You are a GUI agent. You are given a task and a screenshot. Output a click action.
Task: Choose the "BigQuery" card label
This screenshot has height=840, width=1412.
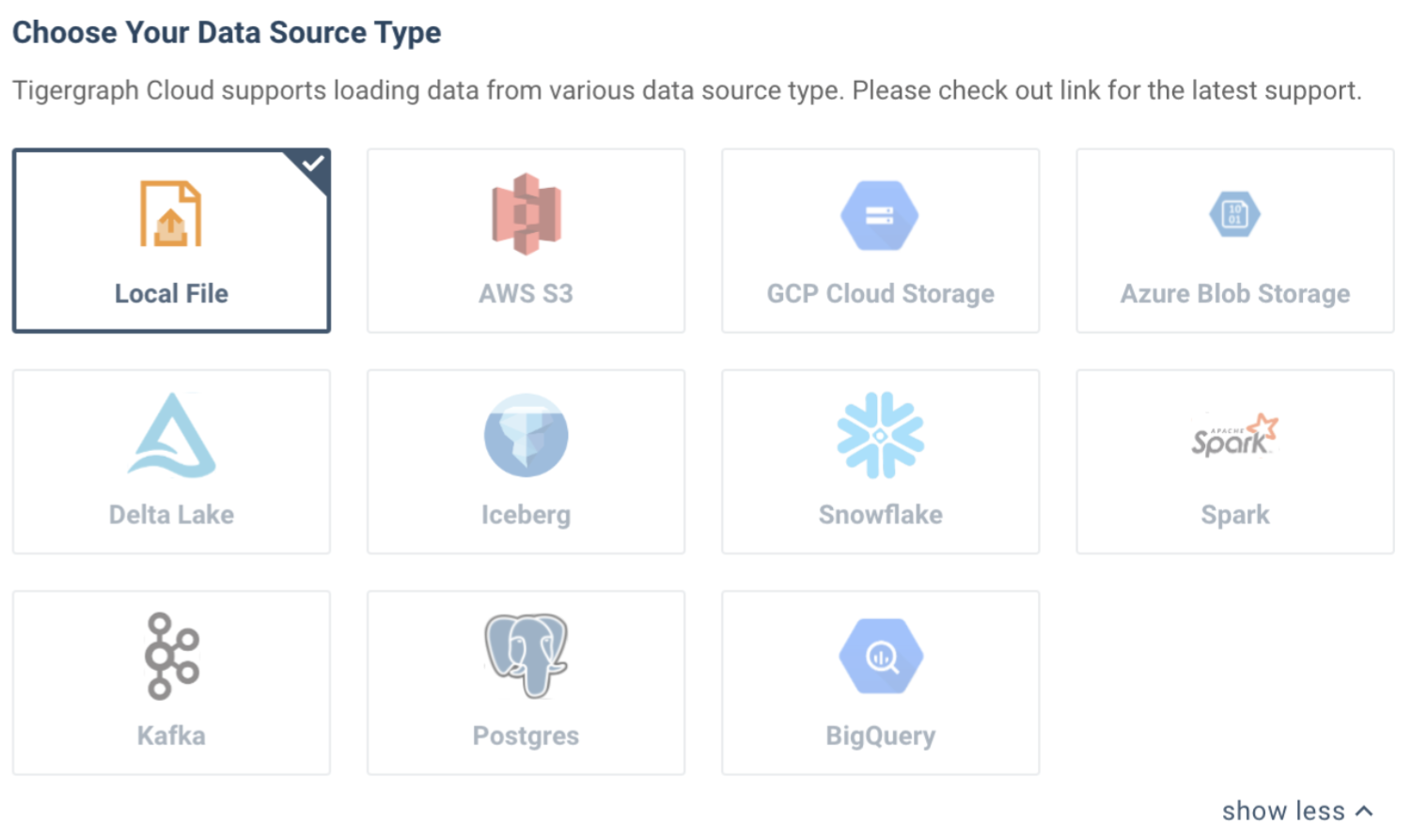pos(880,736)
